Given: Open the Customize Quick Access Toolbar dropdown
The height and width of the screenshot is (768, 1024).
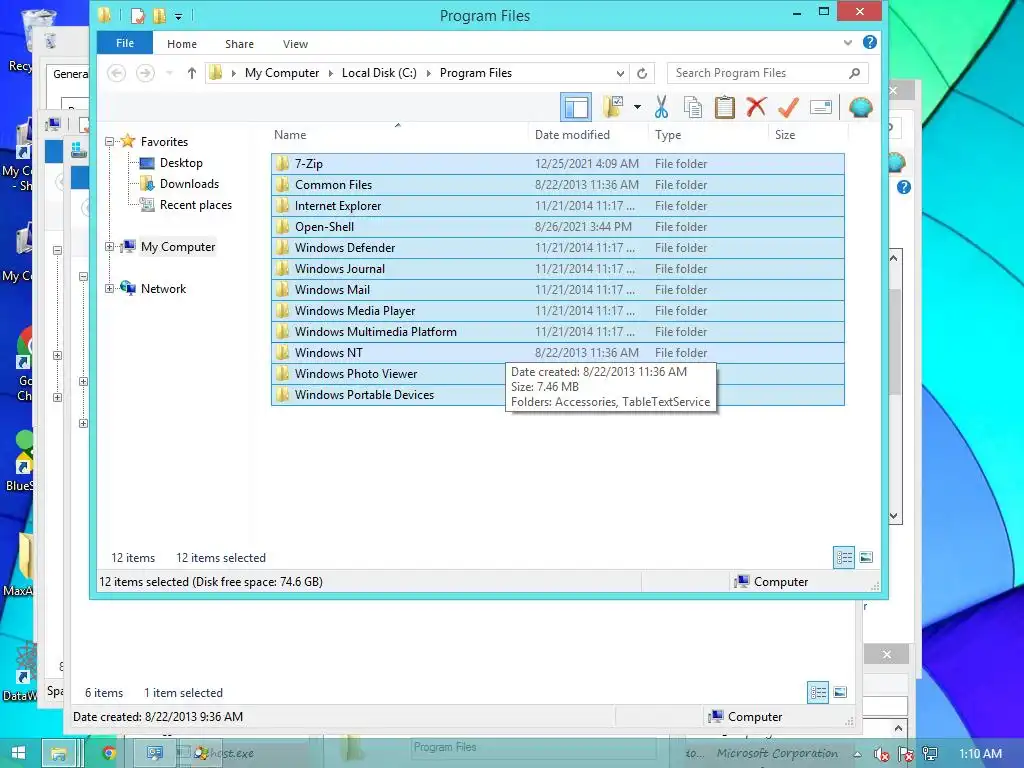Looking at the screenshot, I should pos(178,16).
